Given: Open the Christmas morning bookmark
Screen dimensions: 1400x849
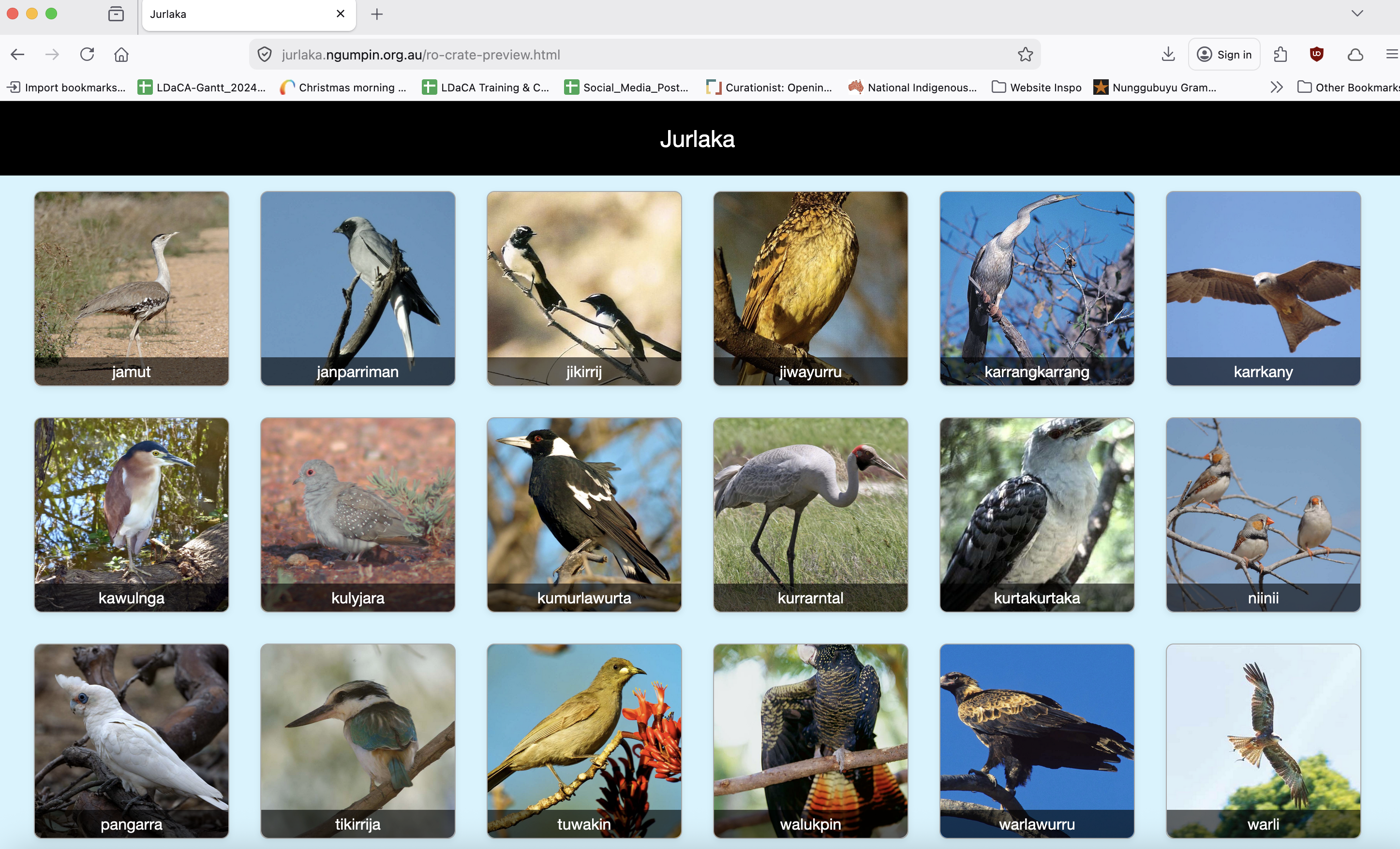Looking at the screenshot, I should [344, 87].
